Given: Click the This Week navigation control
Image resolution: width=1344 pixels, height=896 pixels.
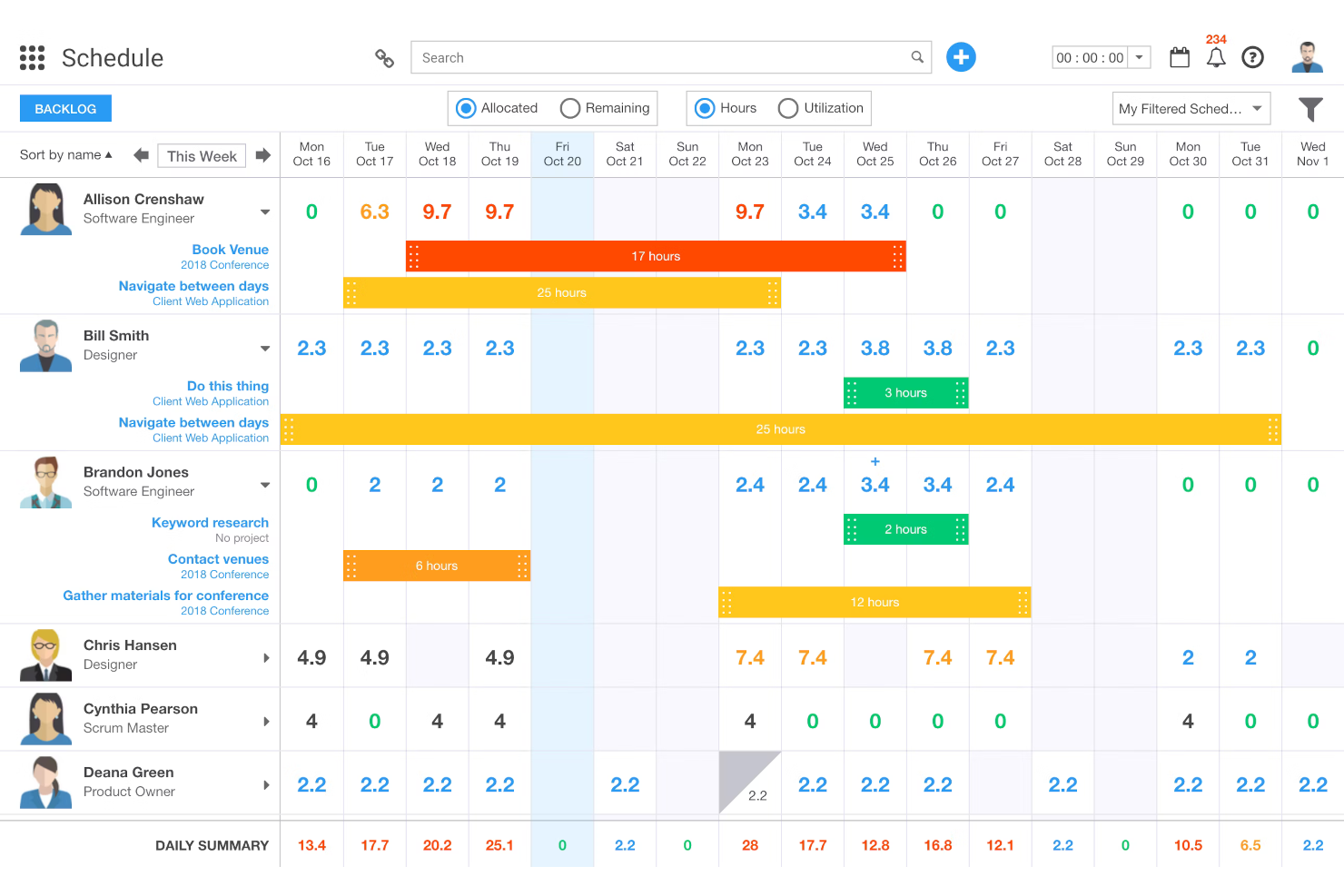Looking at the screenshot, I should coord(201,155).
